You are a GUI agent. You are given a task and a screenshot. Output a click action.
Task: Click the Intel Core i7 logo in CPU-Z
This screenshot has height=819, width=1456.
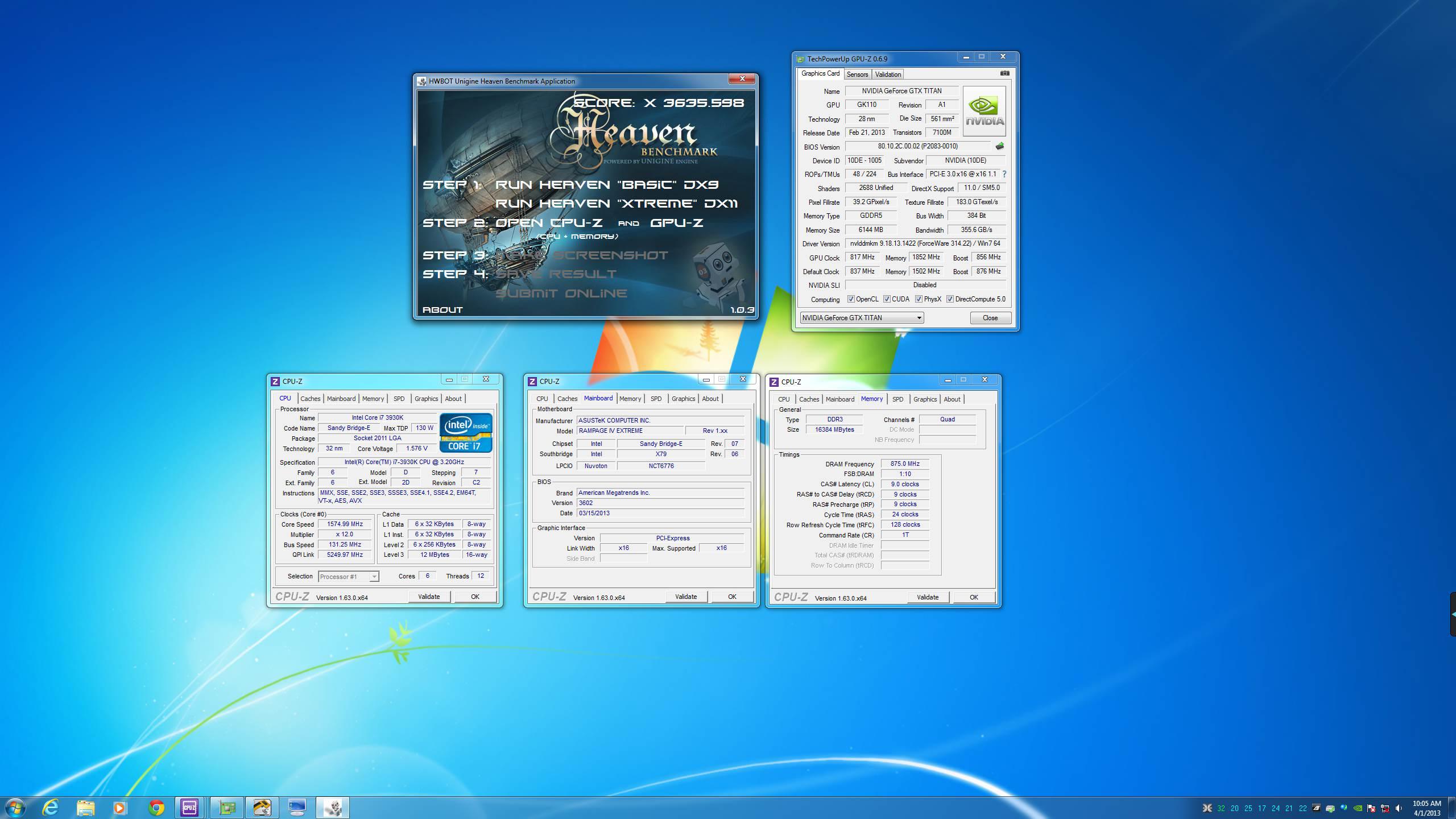click(466, 433)
